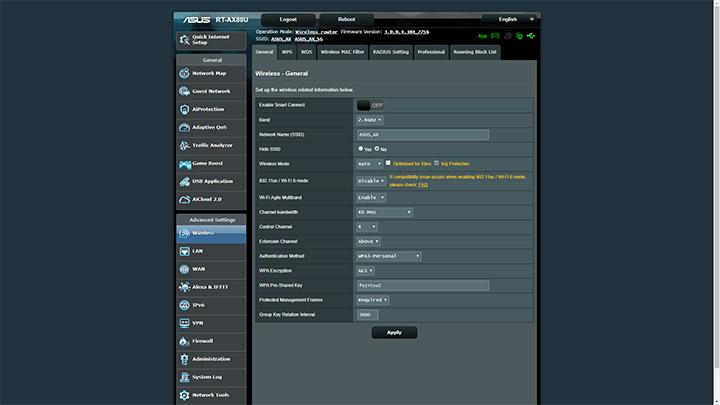720x405 pixels.
Task: Open the FAQ link for Wi-Fi 6
Action: (423, 185)
